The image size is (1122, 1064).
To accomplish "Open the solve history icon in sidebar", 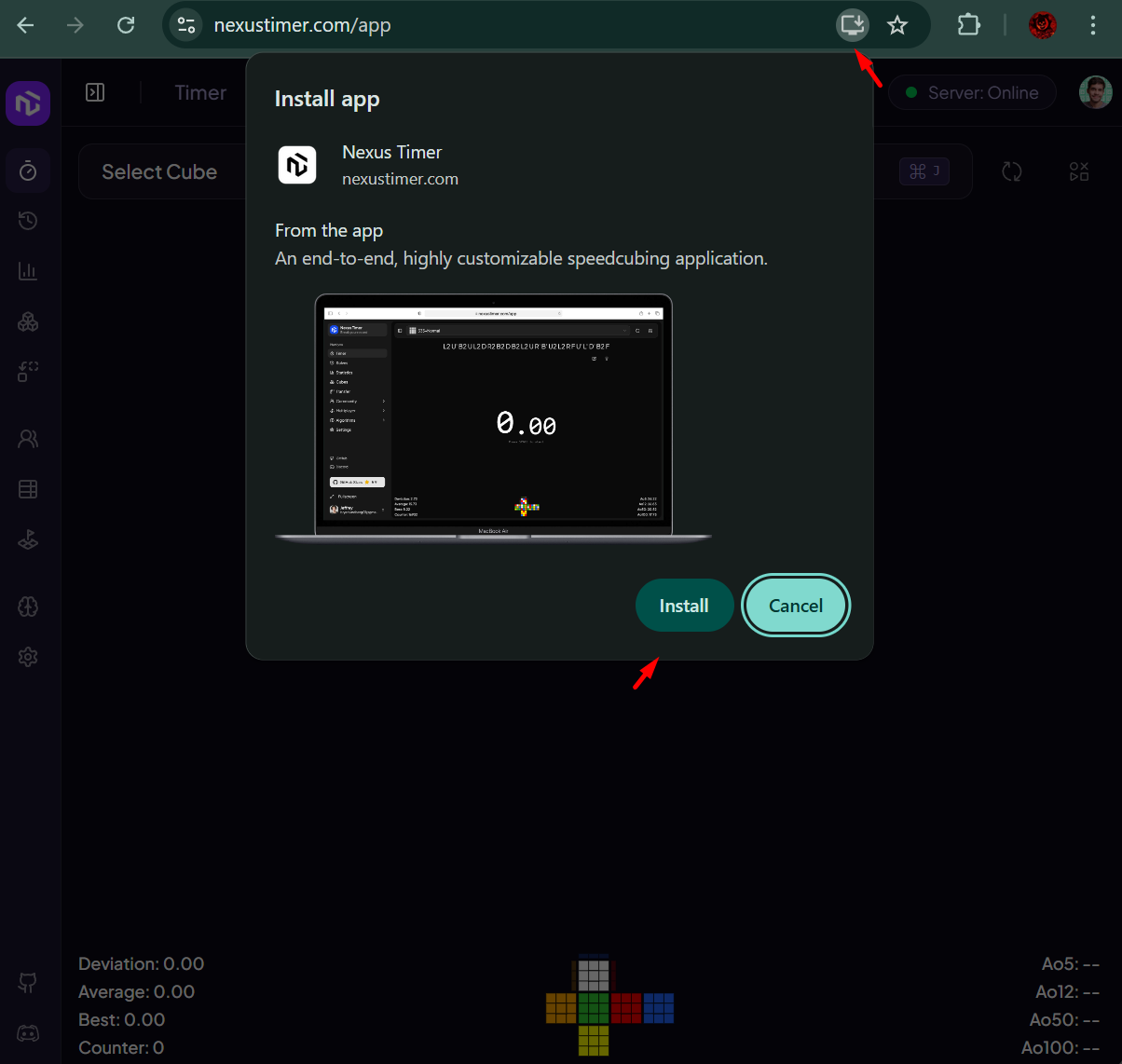I will 28,221.
